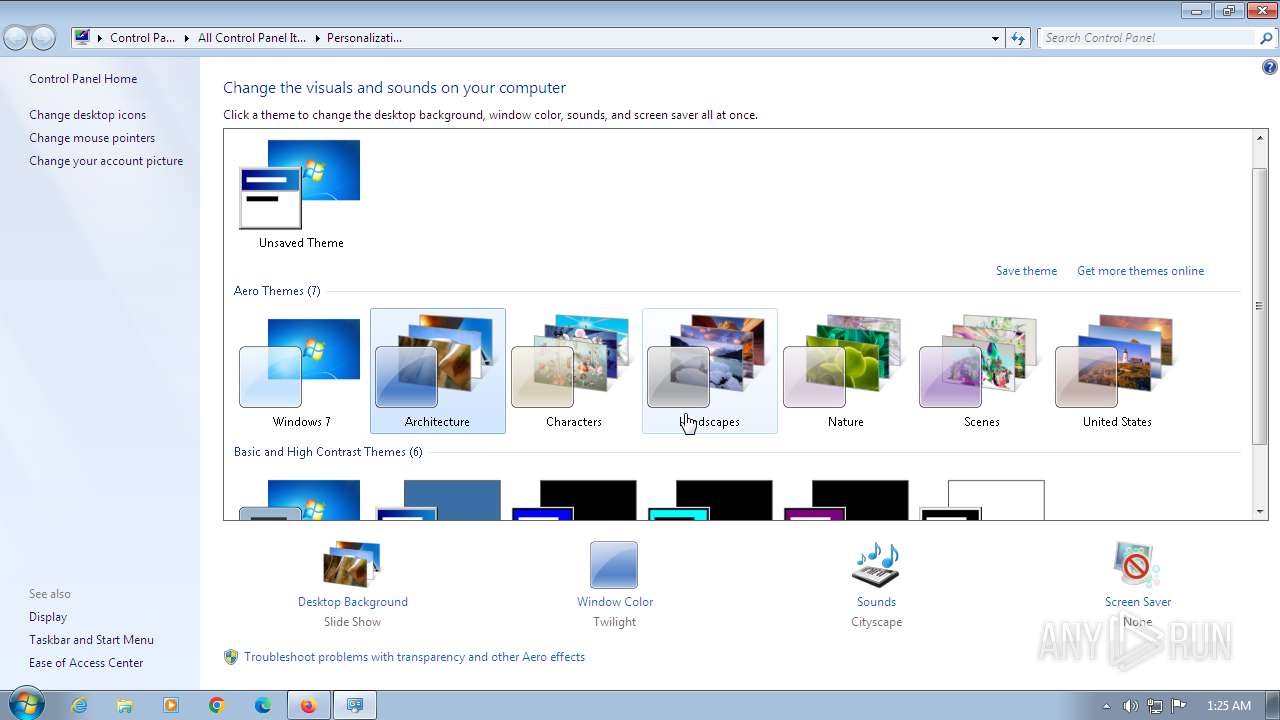
Task: Expand the arrow after Control Panel breadcrumb
Action: pos(187,38)
